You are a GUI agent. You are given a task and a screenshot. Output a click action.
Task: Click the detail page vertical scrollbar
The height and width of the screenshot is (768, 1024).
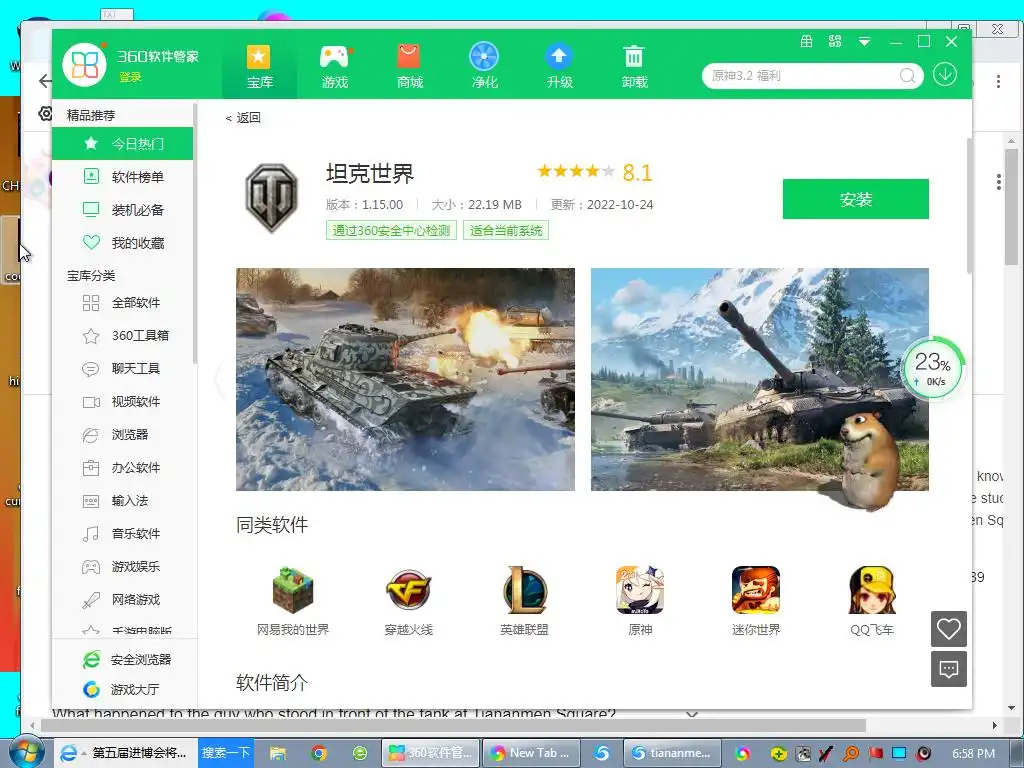tap(969, 206)
